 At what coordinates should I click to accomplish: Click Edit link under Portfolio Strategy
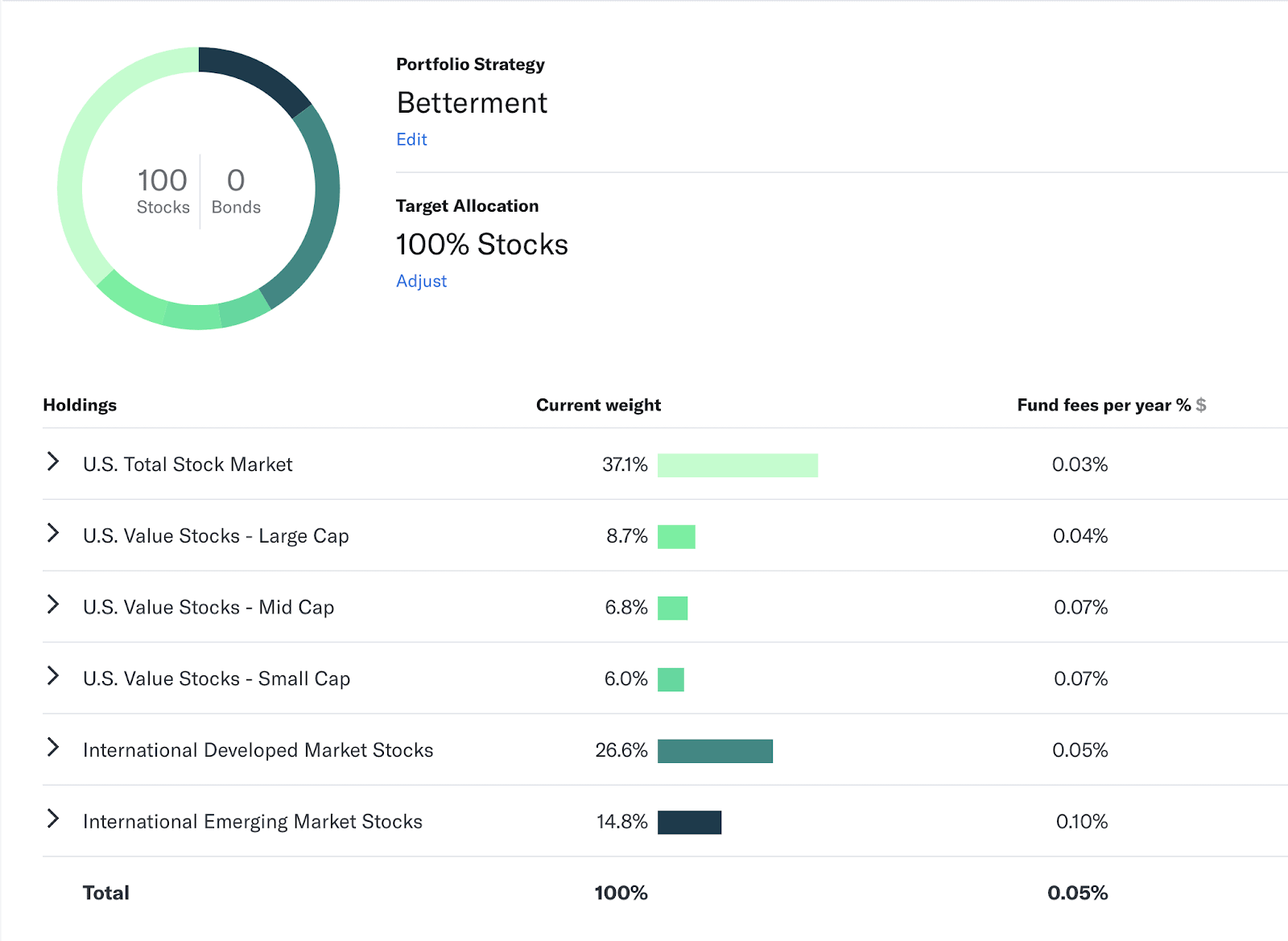click(x=411, y=139)
